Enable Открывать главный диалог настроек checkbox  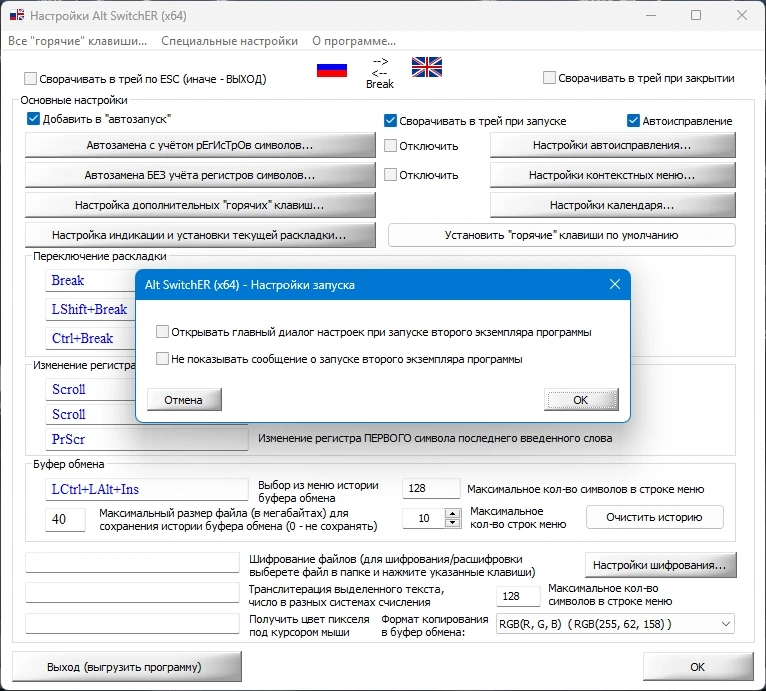click(162, 332)
